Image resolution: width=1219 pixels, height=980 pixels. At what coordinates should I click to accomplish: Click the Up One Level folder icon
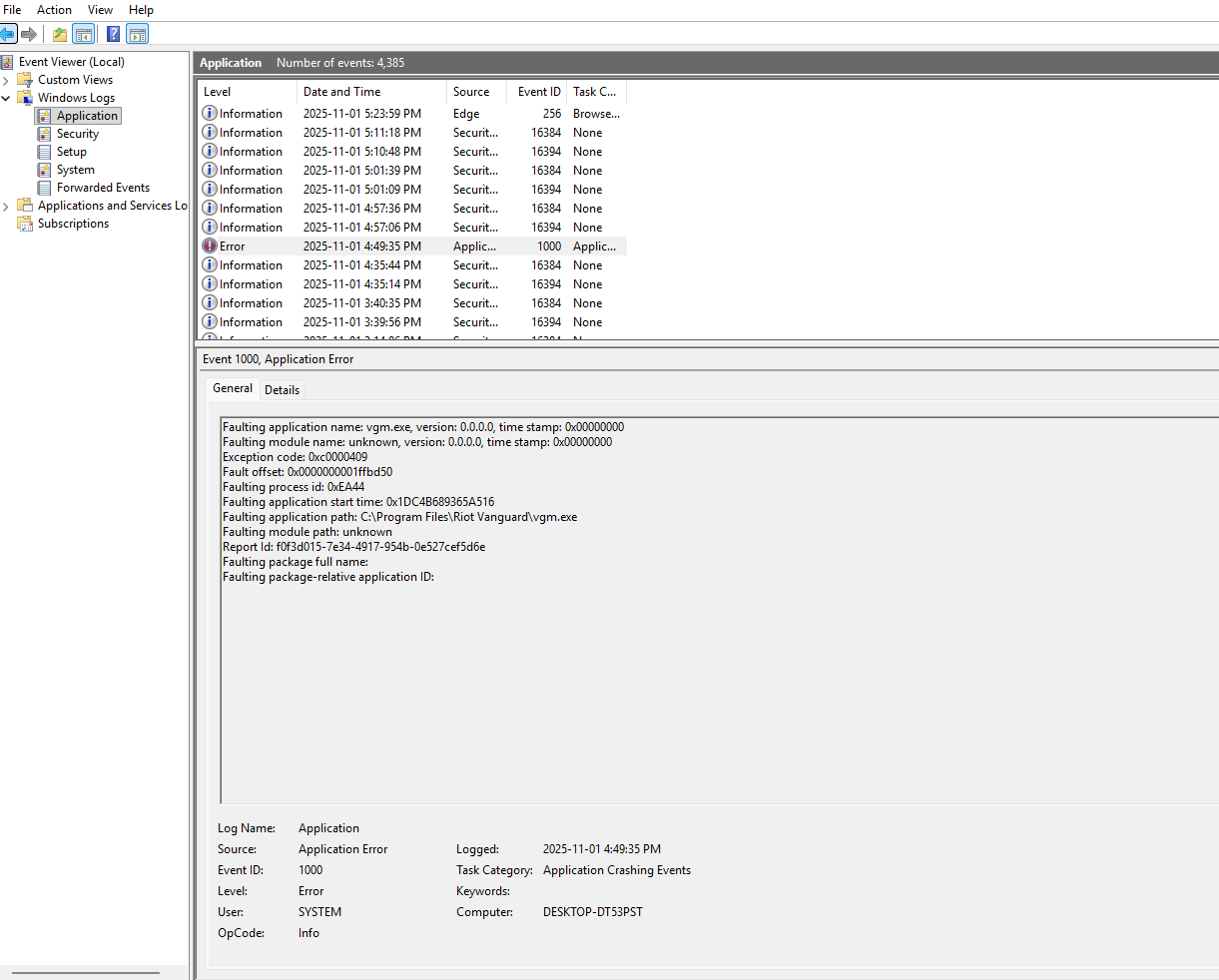(x=60, y=34)
